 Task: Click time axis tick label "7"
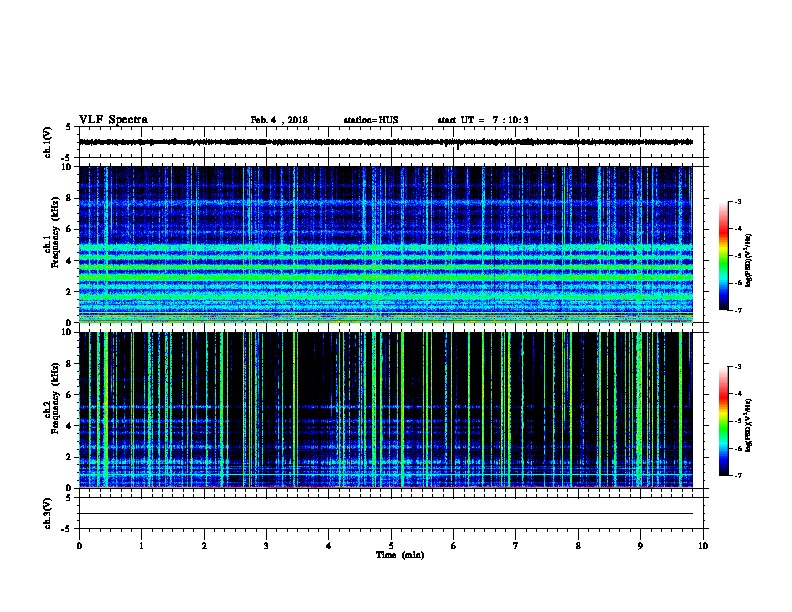point(516,546)
